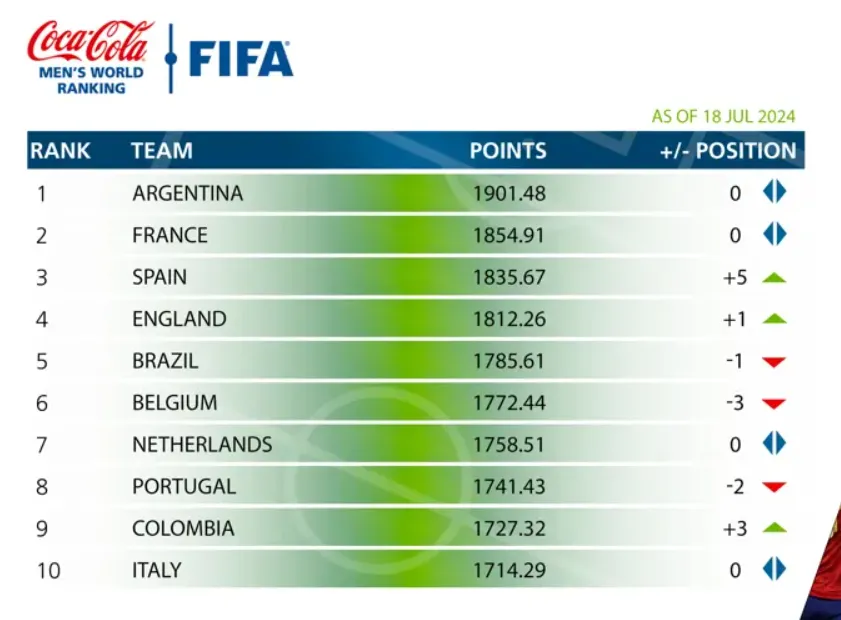Click England's green up arrow icon

click(774, 320)
